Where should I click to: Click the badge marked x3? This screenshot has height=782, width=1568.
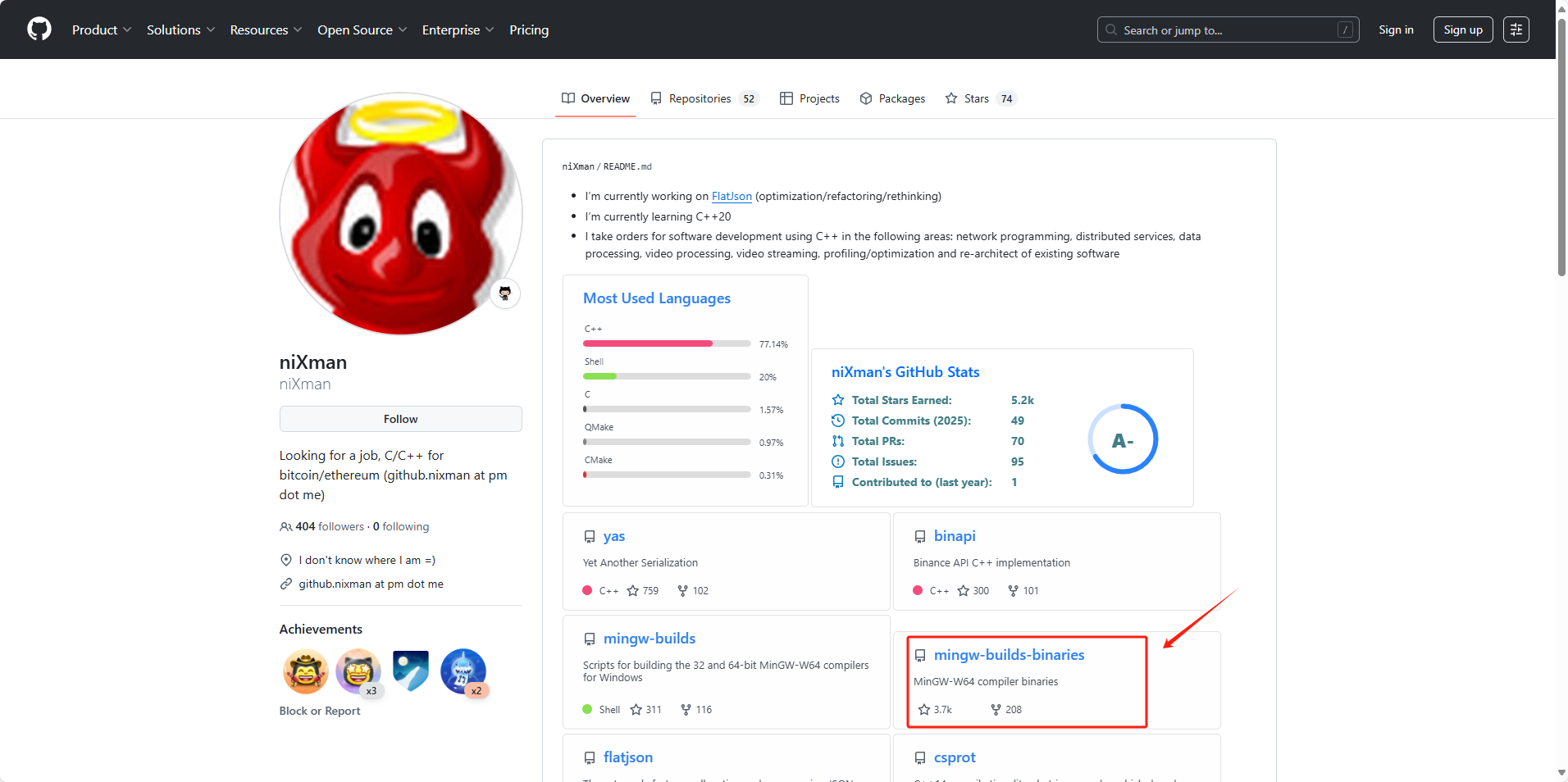point(358,671)
